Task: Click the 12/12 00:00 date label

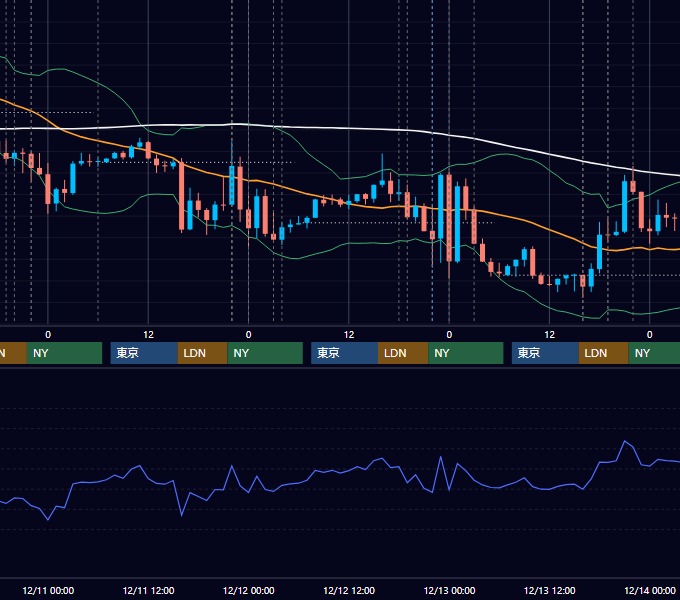Action: pos(248,590)
